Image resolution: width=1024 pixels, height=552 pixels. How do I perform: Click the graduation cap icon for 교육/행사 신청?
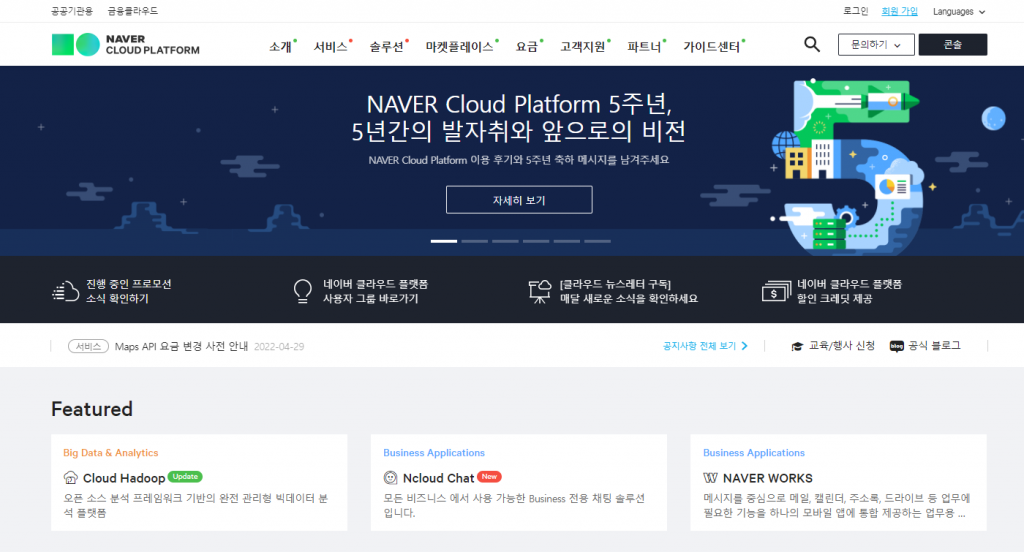797,346
